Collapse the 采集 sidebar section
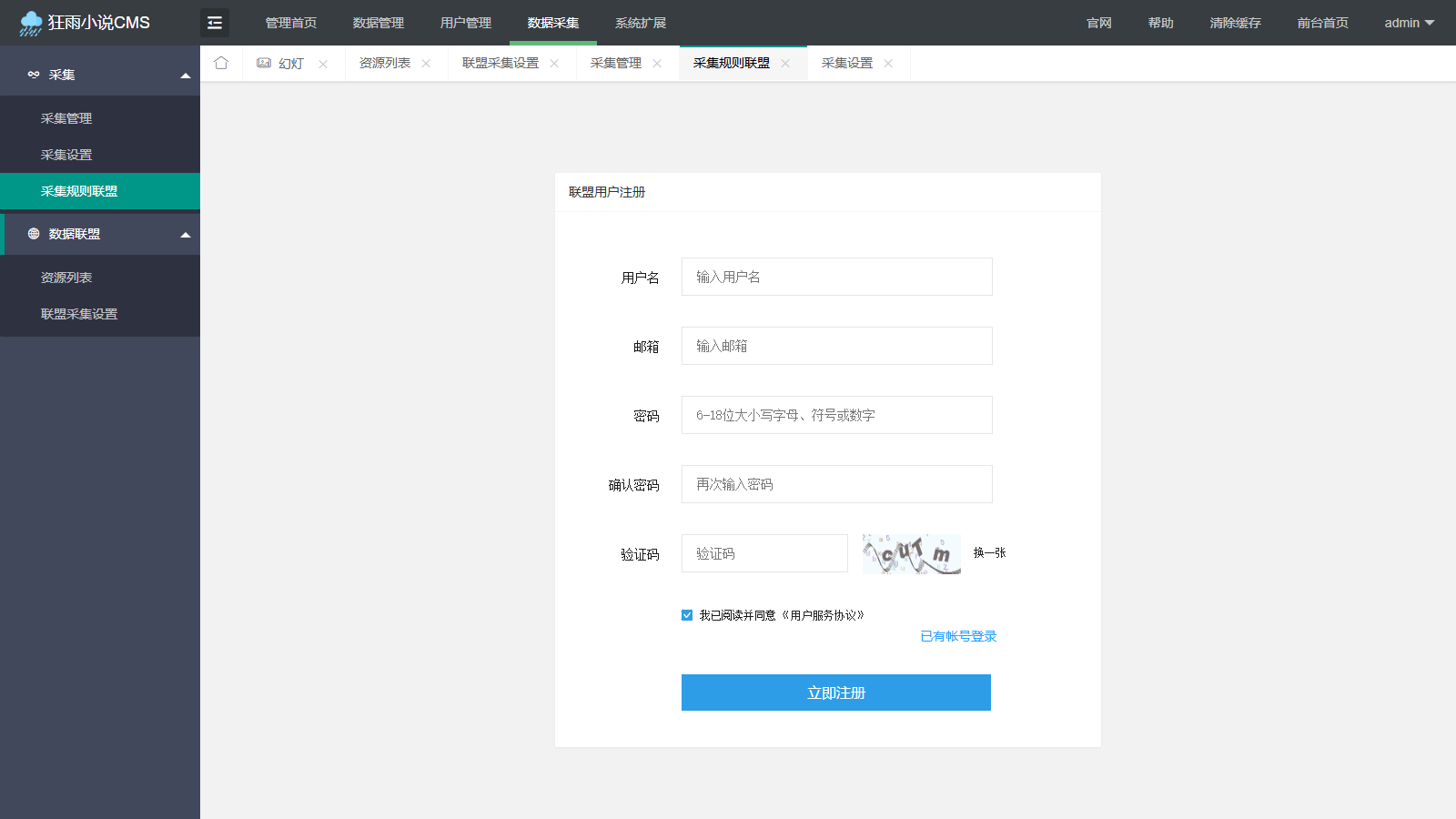Screen dimensions: 1456x819 tap(187, 74)
